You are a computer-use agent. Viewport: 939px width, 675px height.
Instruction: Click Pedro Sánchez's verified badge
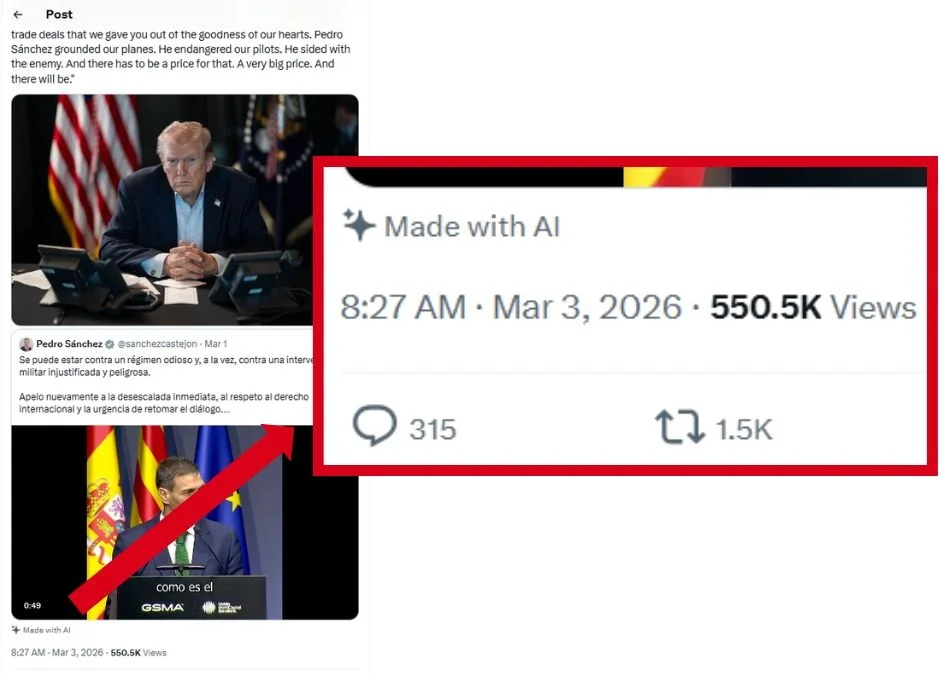point(110,344)
